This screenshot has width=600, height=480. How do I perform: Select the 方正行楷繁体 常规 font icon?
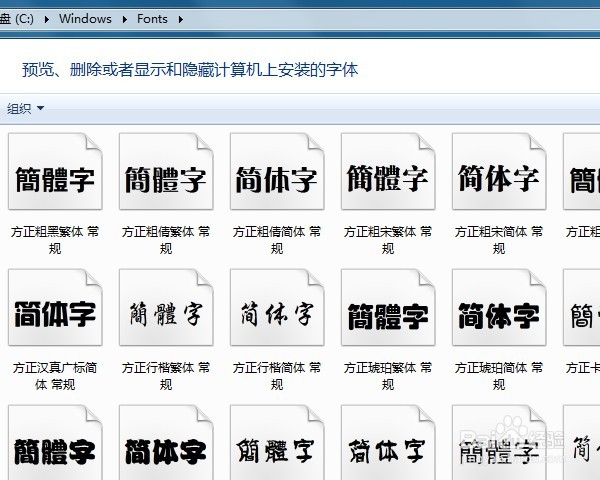(x=166, y=307)
